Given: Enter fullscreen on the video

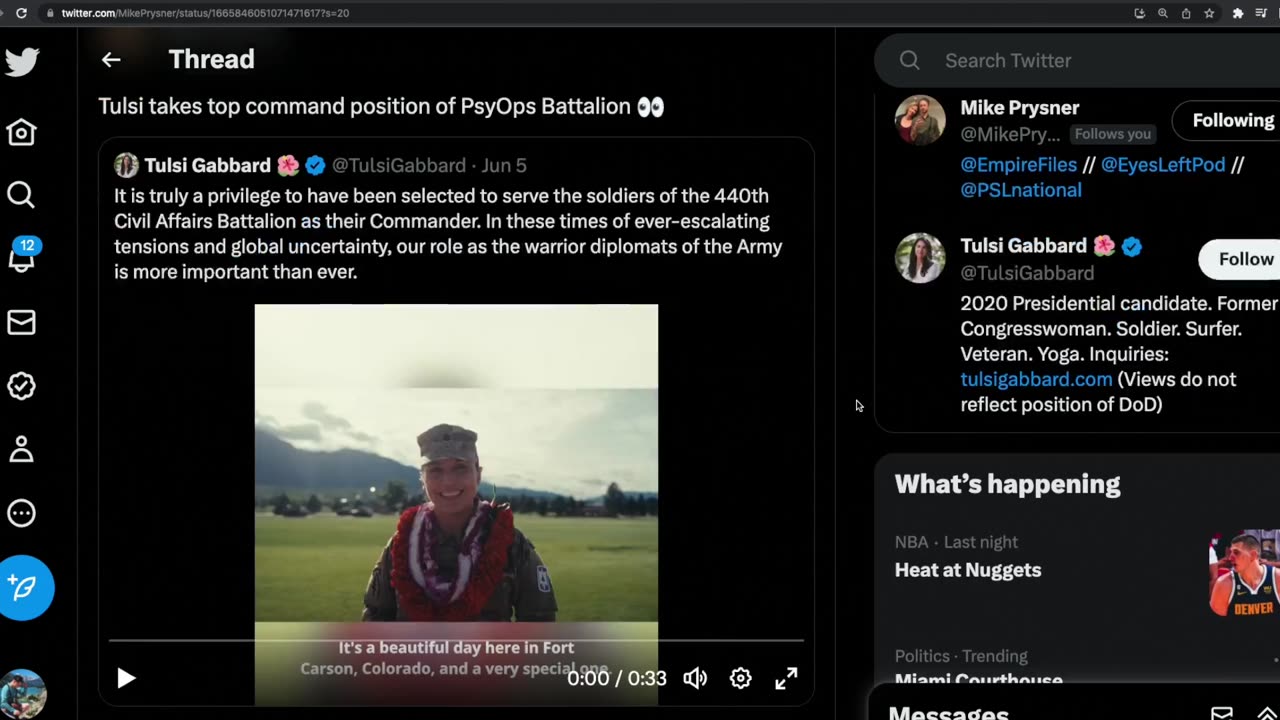Looking at the screenshot, I should click(x=787, y=678).
